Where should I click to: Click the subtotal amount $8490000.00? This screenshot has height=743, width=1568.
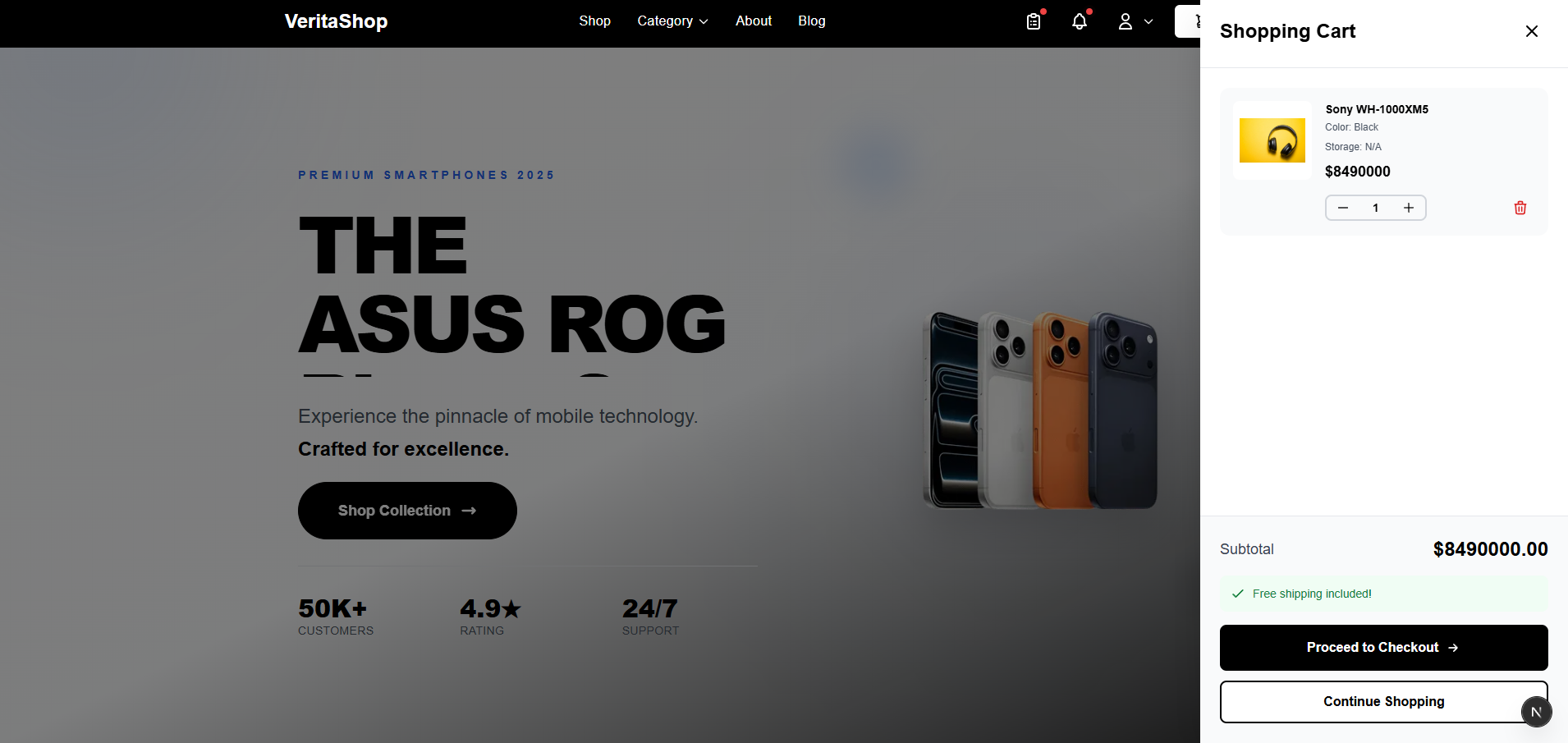coord(1490,549)
